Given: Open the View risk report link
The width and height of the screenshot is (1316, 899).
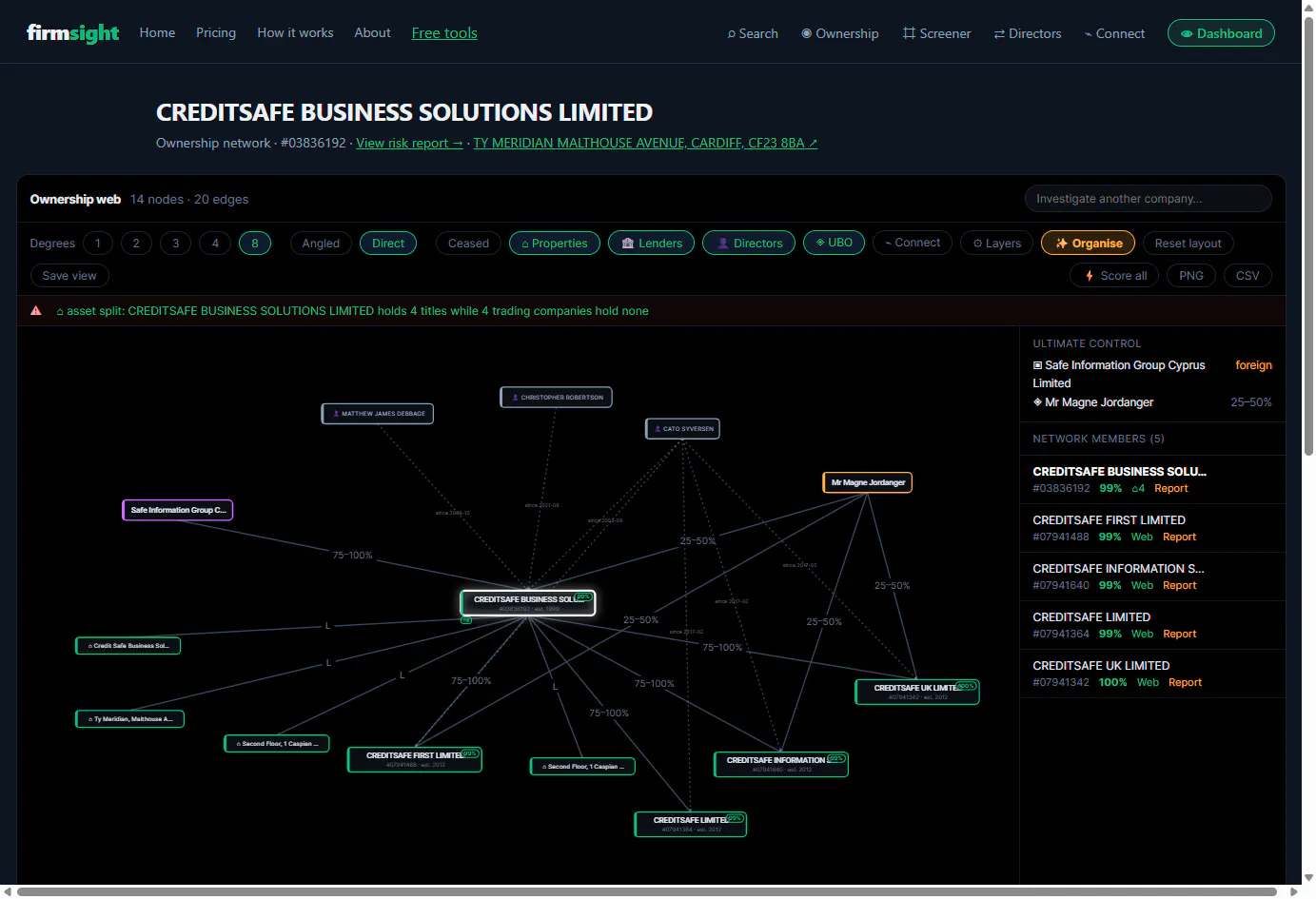Looking at the screenshot, I should pyautogui.click(x=409, y=143).
